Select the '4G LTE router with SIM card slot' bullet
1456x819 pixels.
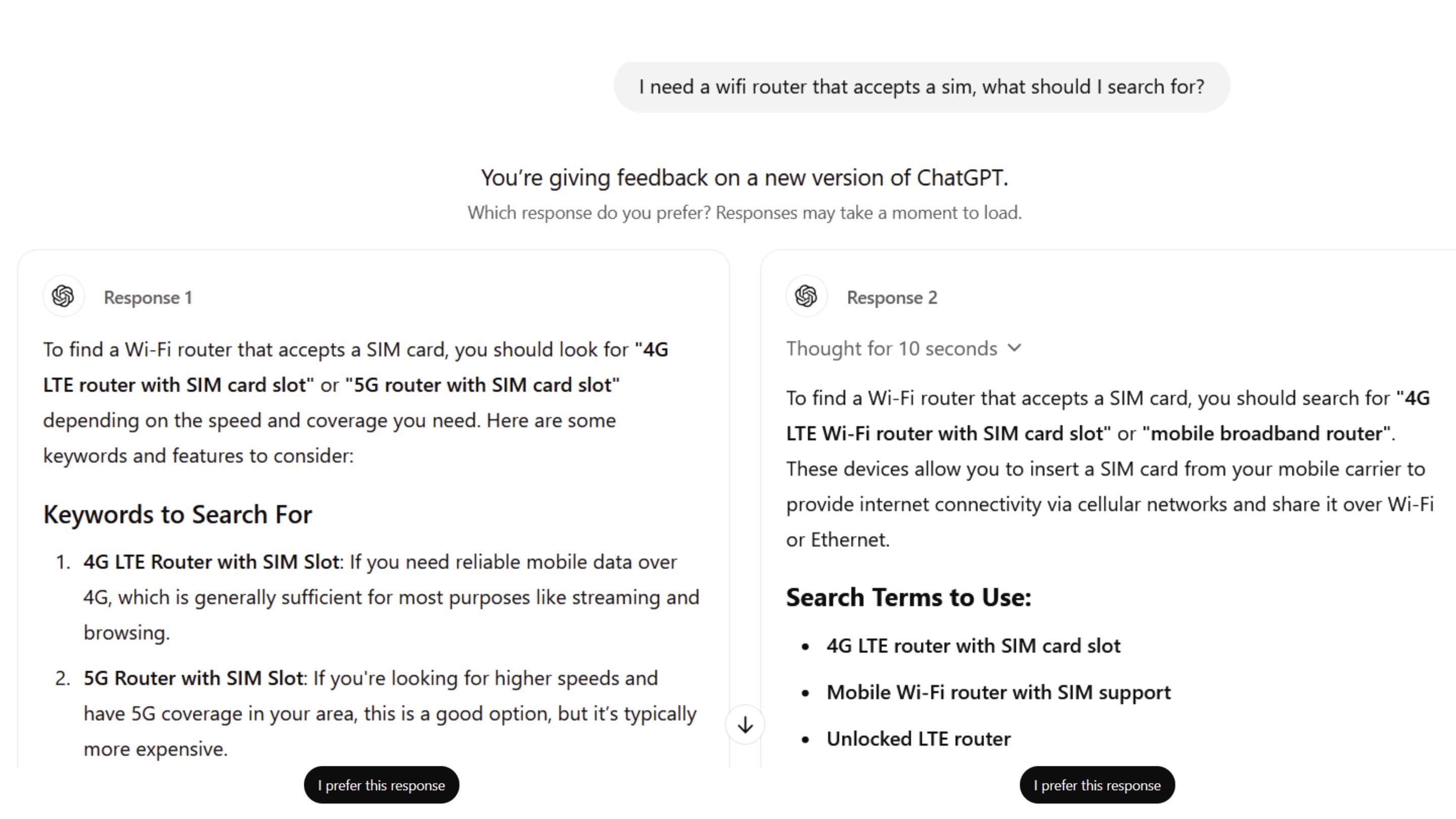[973, 646]
